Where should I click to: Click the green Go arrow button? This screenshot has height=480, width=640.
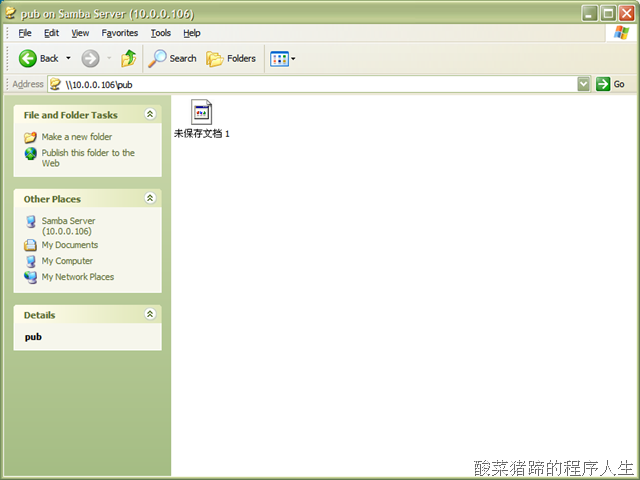click(x=603, y=84)
